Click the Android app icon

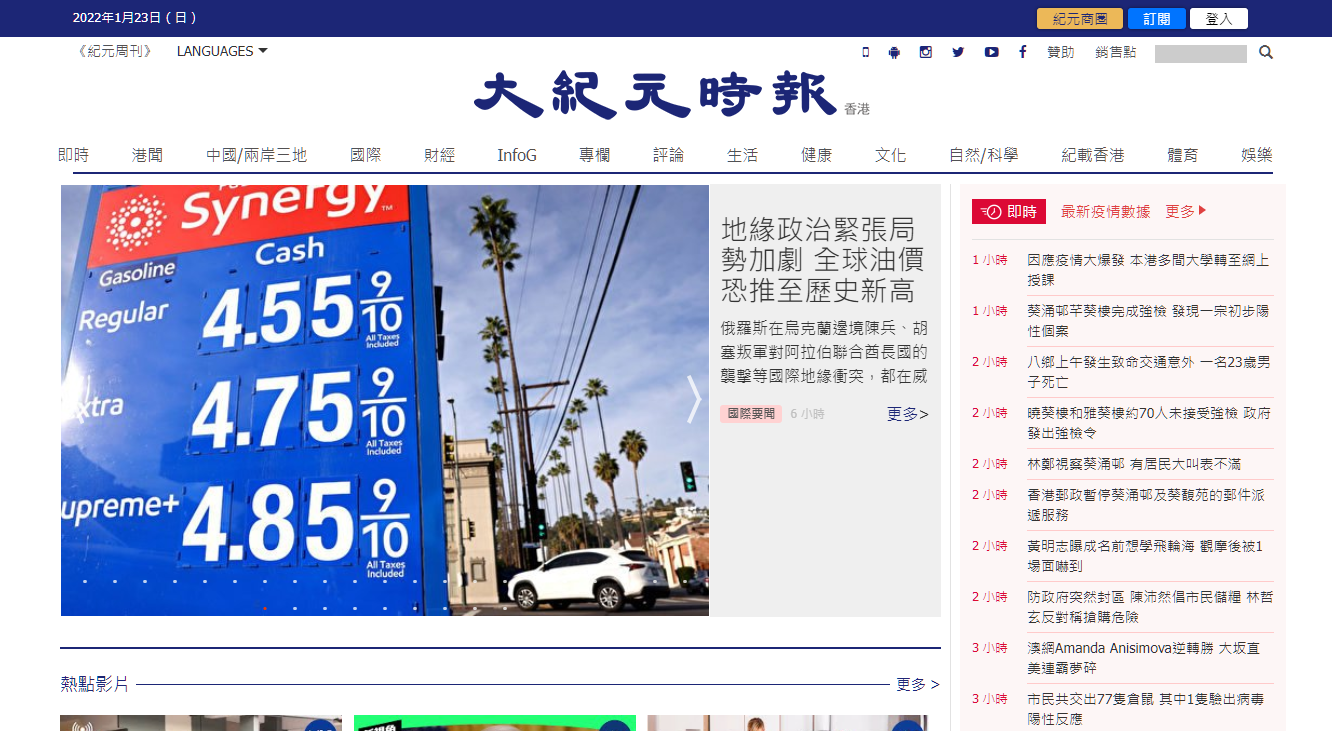pos(894,52)
